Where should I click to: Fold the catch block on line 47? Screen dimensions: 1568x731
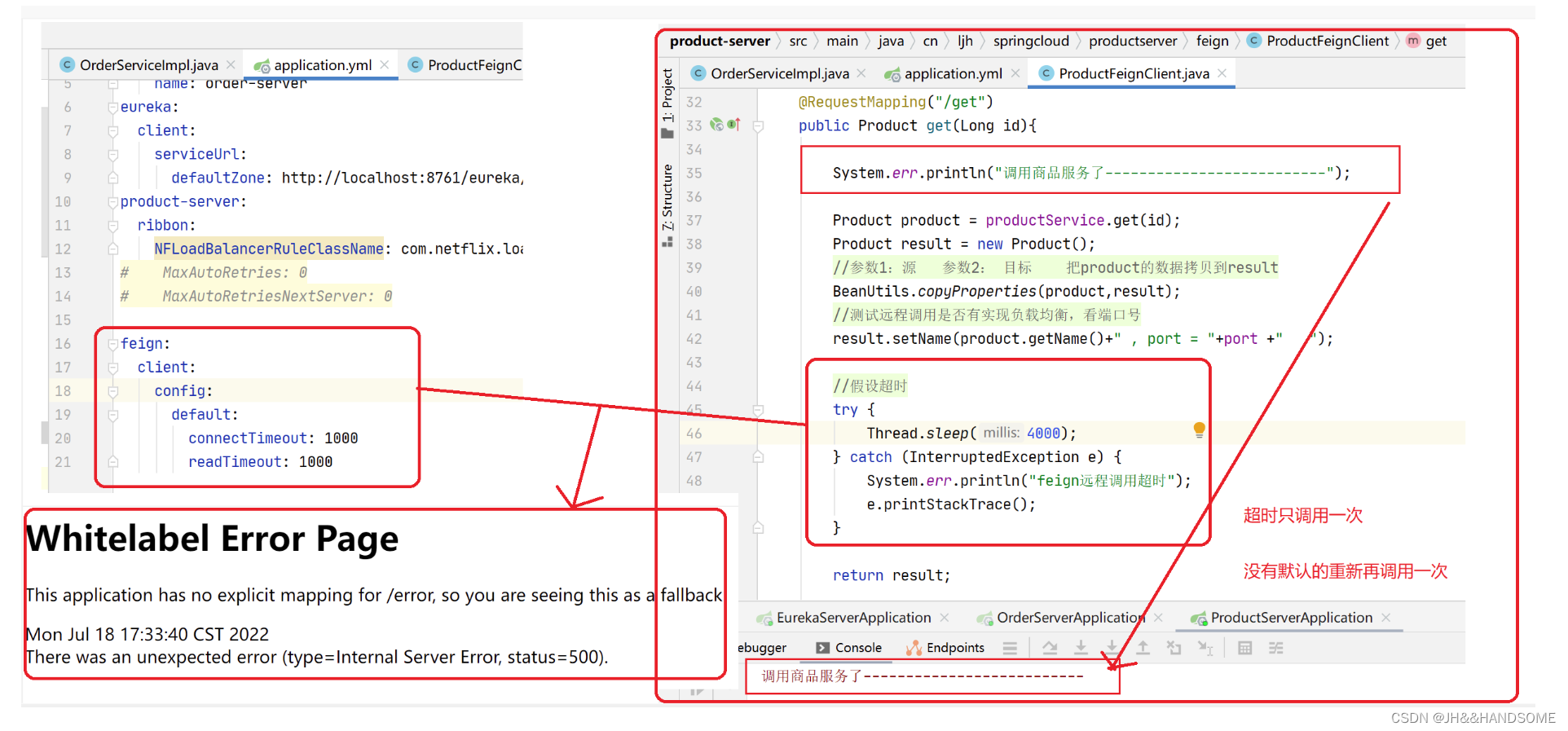pyautogui.click(x=758, y=457)
